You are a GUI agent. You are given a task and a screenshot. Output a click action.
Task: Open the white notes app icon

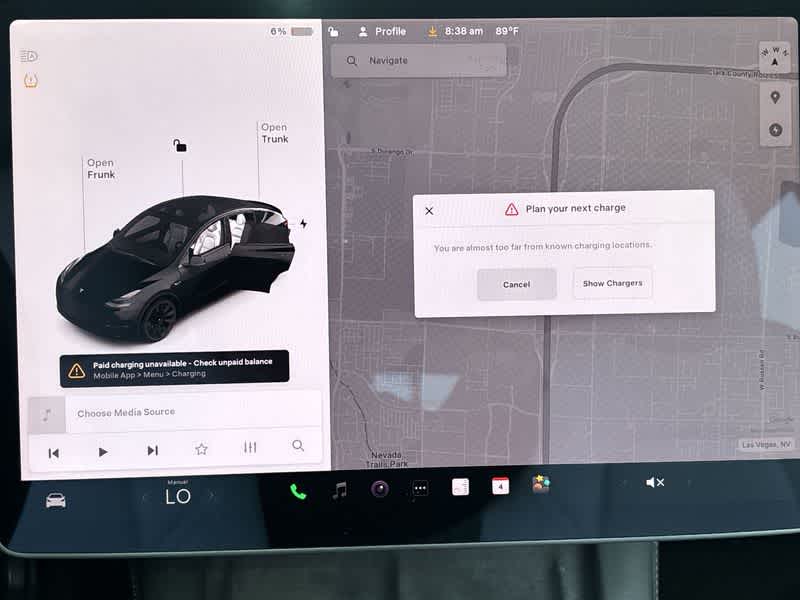[460, 487]
